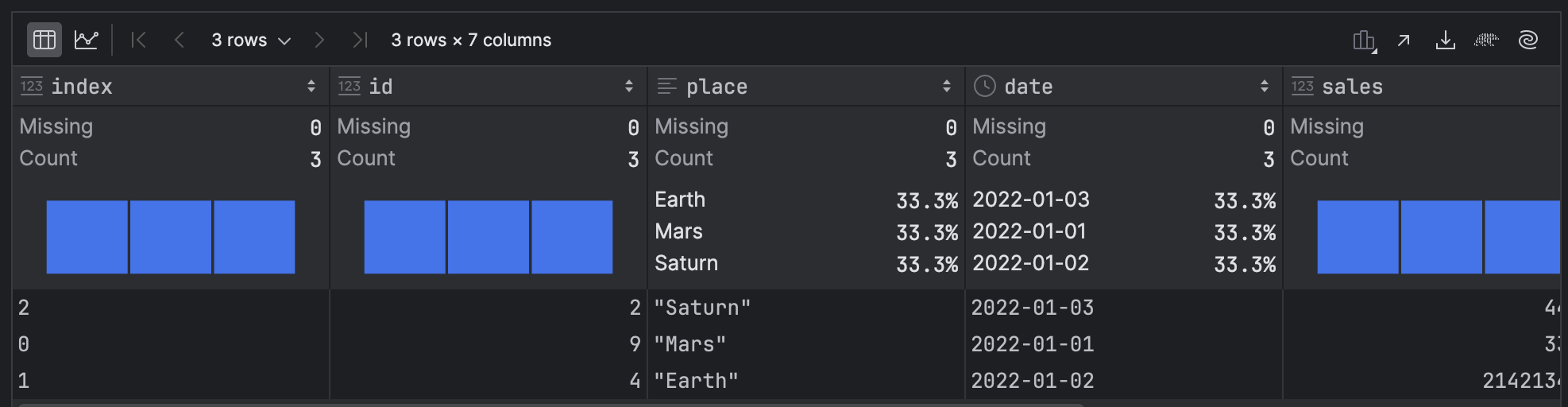Sort by the index column

point(311,86)
